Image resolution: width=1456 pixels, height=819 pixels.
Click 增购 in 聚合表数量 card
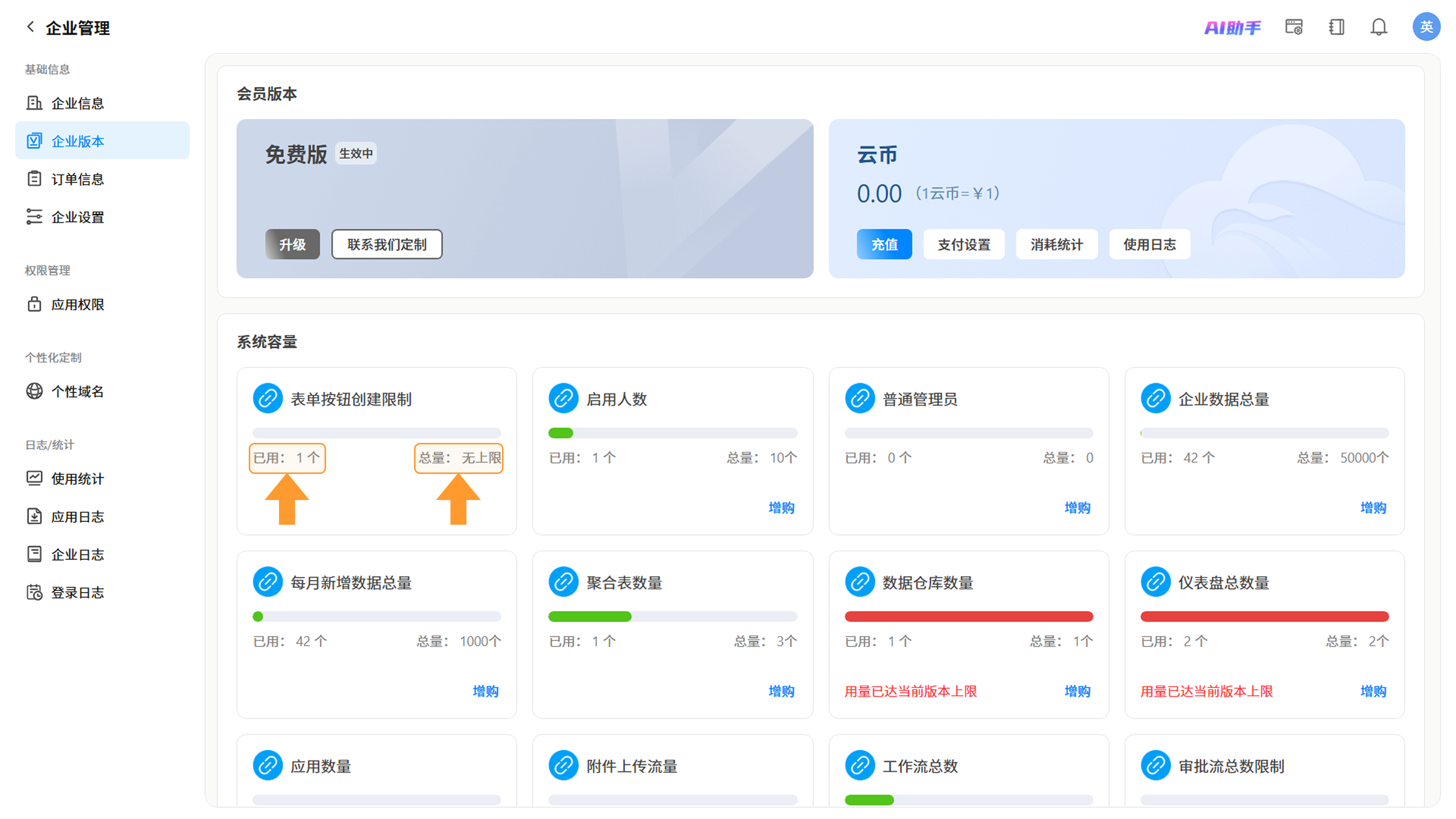(781, 691)
